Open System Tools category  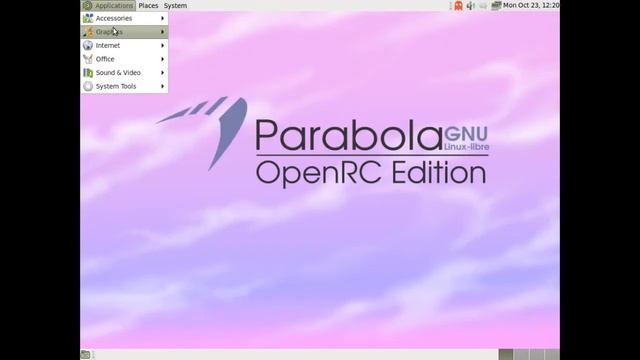124,86
